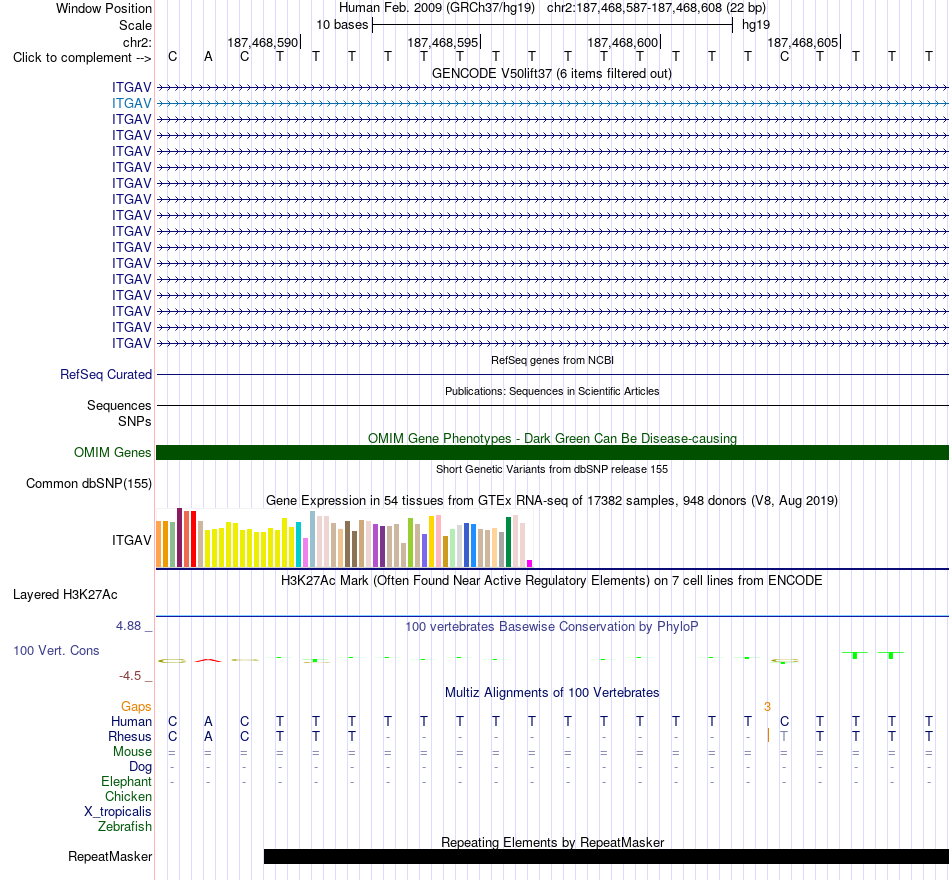Image resolution: width=950 pixels, height=880 pixels.
Task: Click position marker 187,468,595
Action: [x=443, y=42]
